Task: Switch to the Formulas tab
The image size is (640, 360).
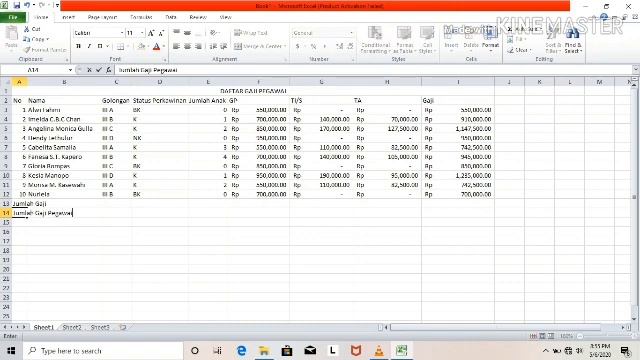Action: pos(141,18)
